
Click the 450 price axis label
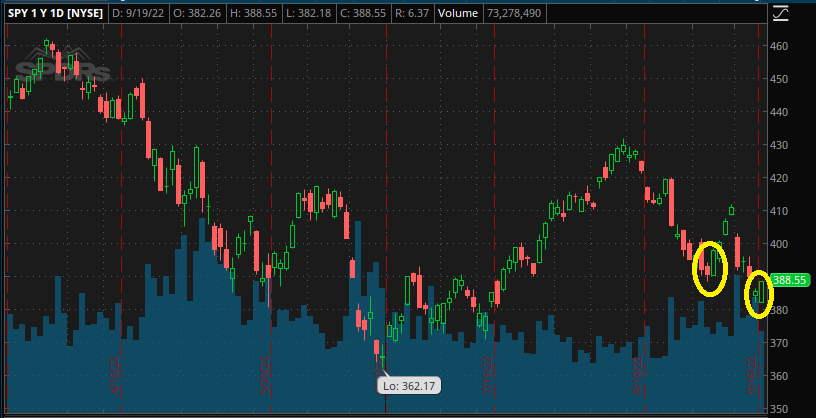tap(780, 79)
